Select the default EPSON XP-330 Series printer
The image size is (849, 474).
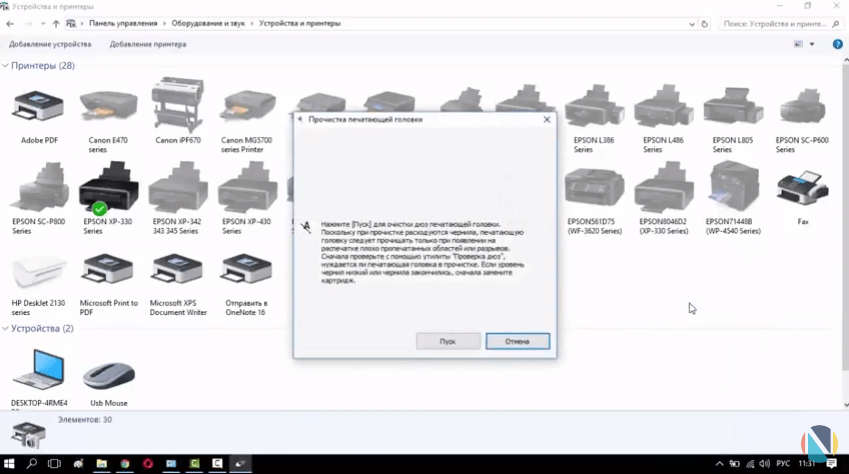pyautogui.click(x=108, y=187)
